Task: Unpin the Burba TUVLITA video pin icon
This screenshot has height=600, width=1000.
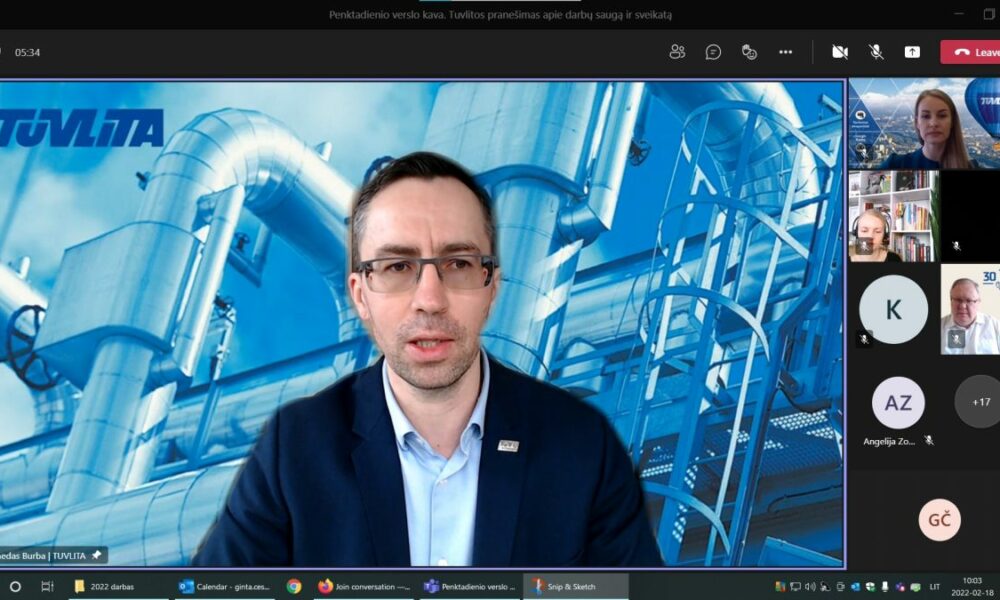Action: tap(96, 555)
